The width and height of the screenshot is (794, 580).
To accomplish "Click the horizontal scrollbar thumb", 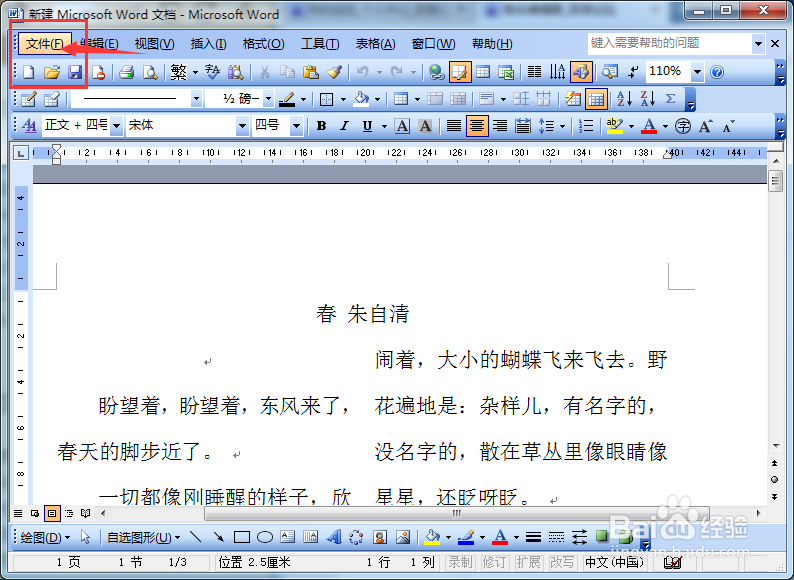I will 456,513.
